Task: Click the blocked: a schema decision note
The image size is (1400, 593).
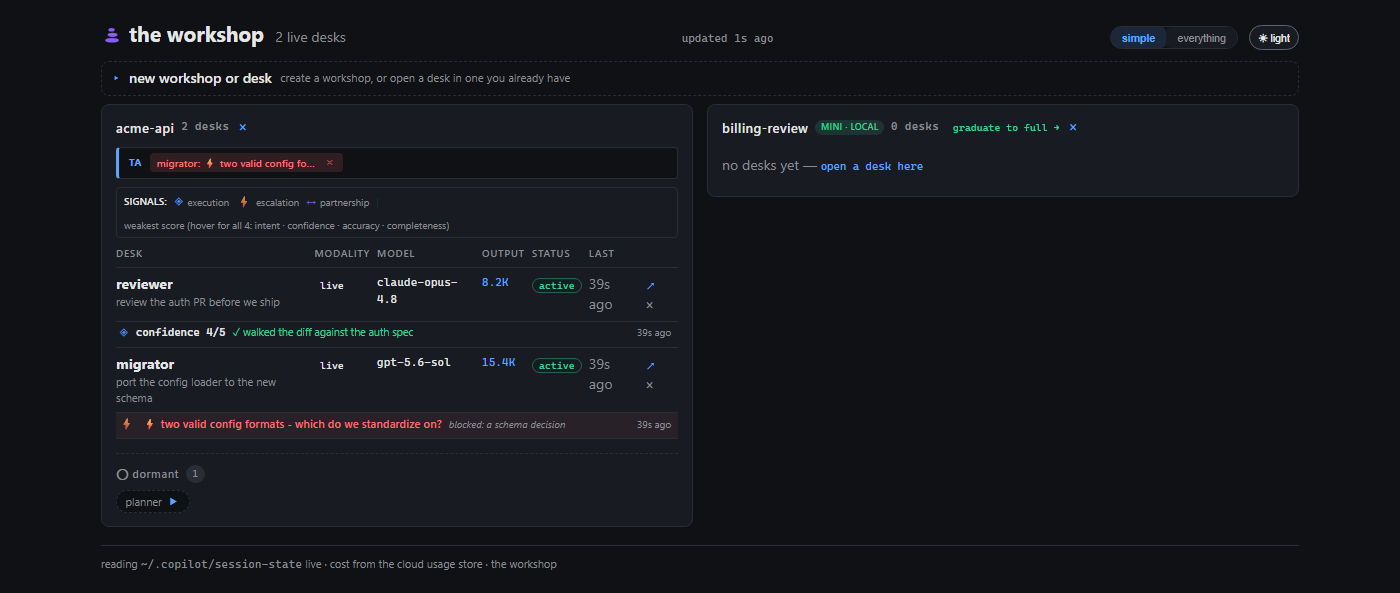Action: pos(507,425)
